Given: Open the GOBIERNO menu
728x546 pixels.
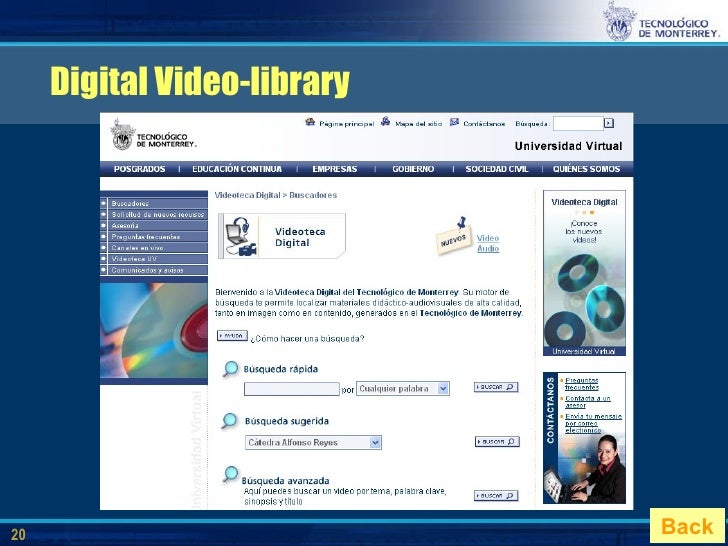Looking at the screenshot, I should [x=413, y=169].
